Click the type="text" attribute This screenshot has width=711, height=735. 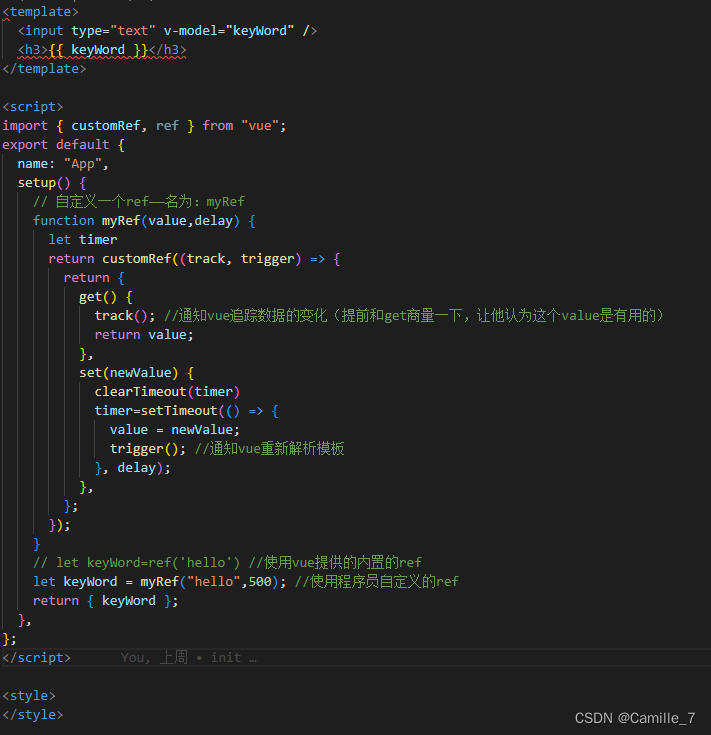pyautogui.click(x=113, y=31)
